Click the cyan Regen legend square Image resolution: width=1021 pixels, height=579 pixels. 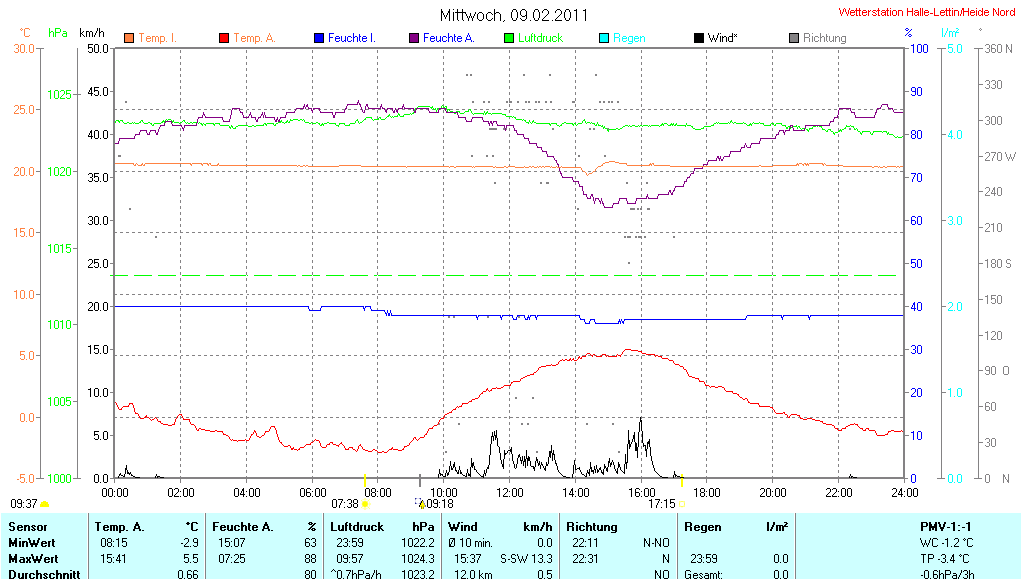click(603, 38)
